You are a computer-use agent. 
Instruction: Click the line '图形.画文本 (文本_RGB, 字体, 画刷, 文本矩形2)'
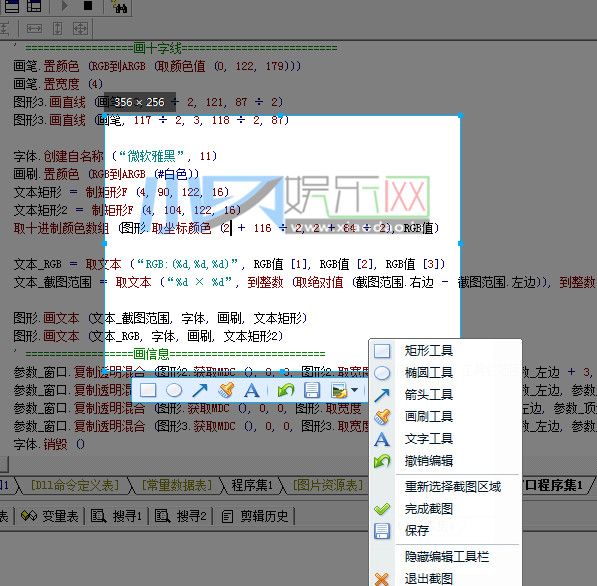[148, 336]
